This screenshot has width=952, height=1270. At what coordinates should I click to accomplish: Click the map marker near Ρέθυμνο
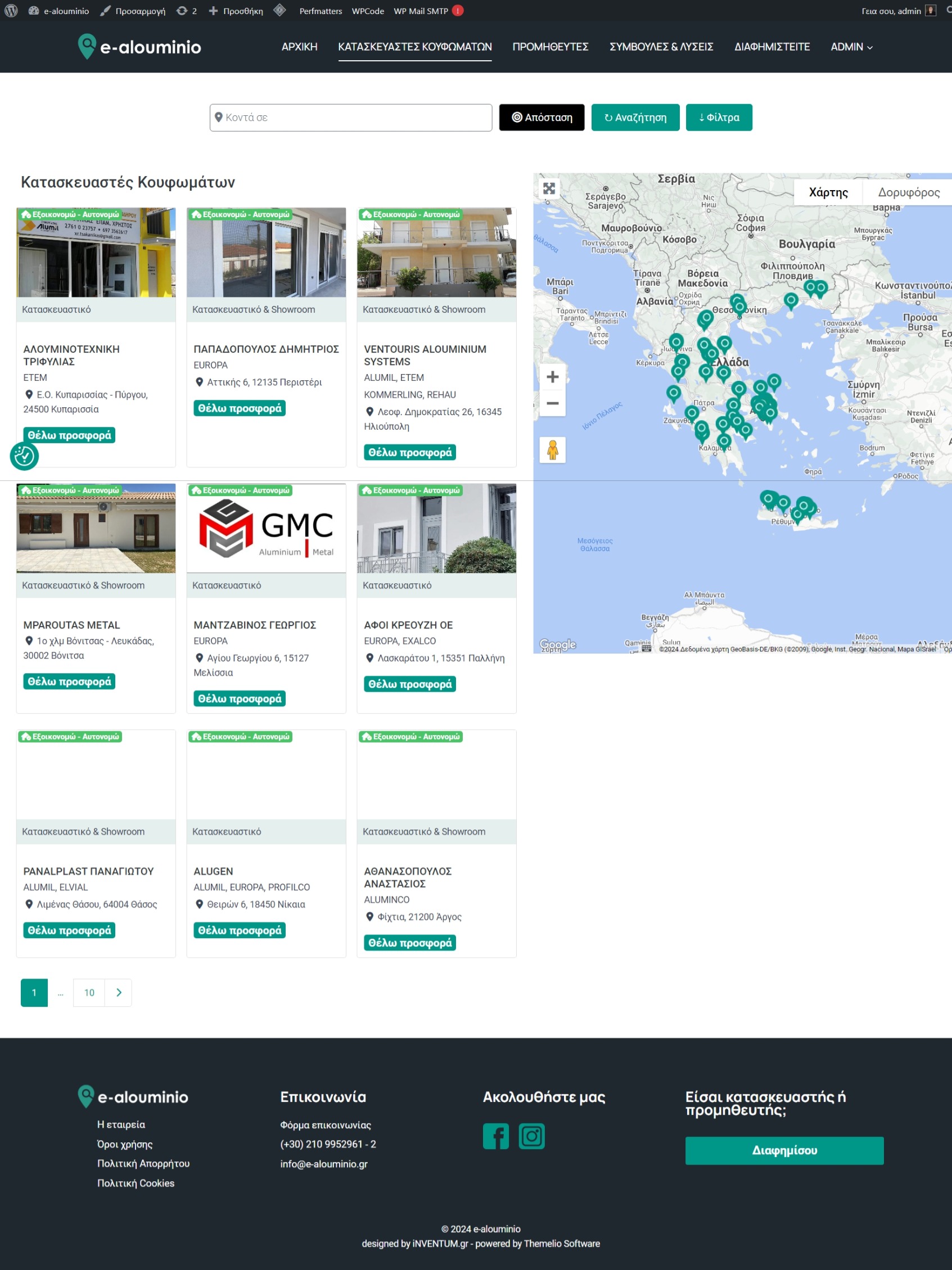(784, 503)
